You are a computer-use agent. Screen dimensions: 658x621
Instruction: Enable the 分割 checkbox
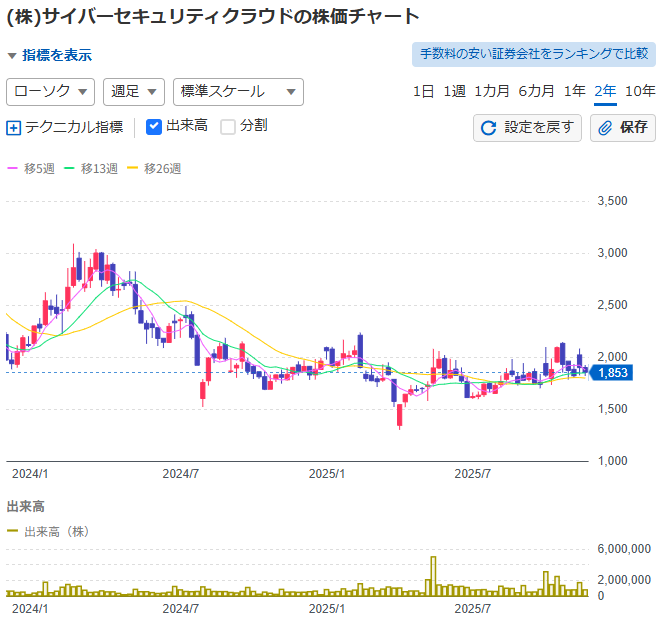pos(228,127)
